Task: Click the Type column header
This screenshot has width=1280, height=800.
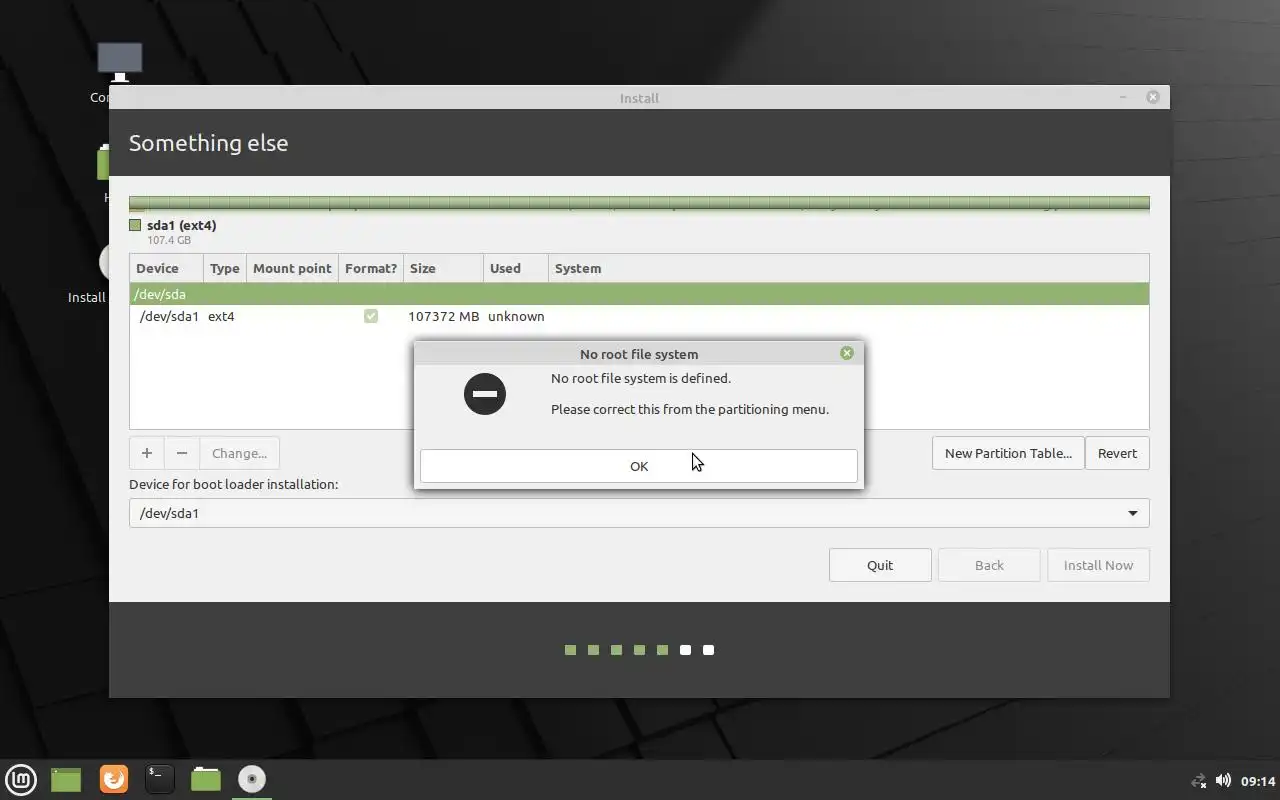Action: coord(225,268)
